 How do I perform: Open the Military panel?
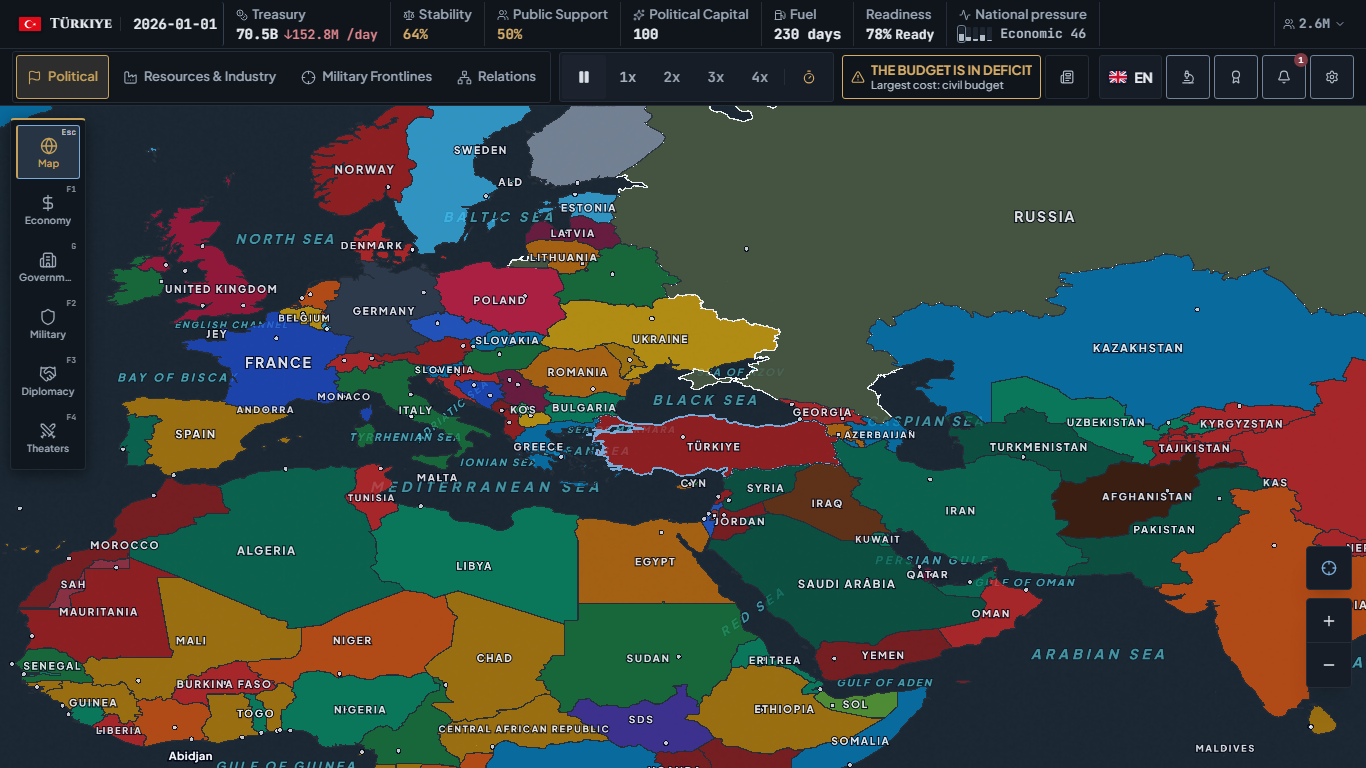pos(48,323)
